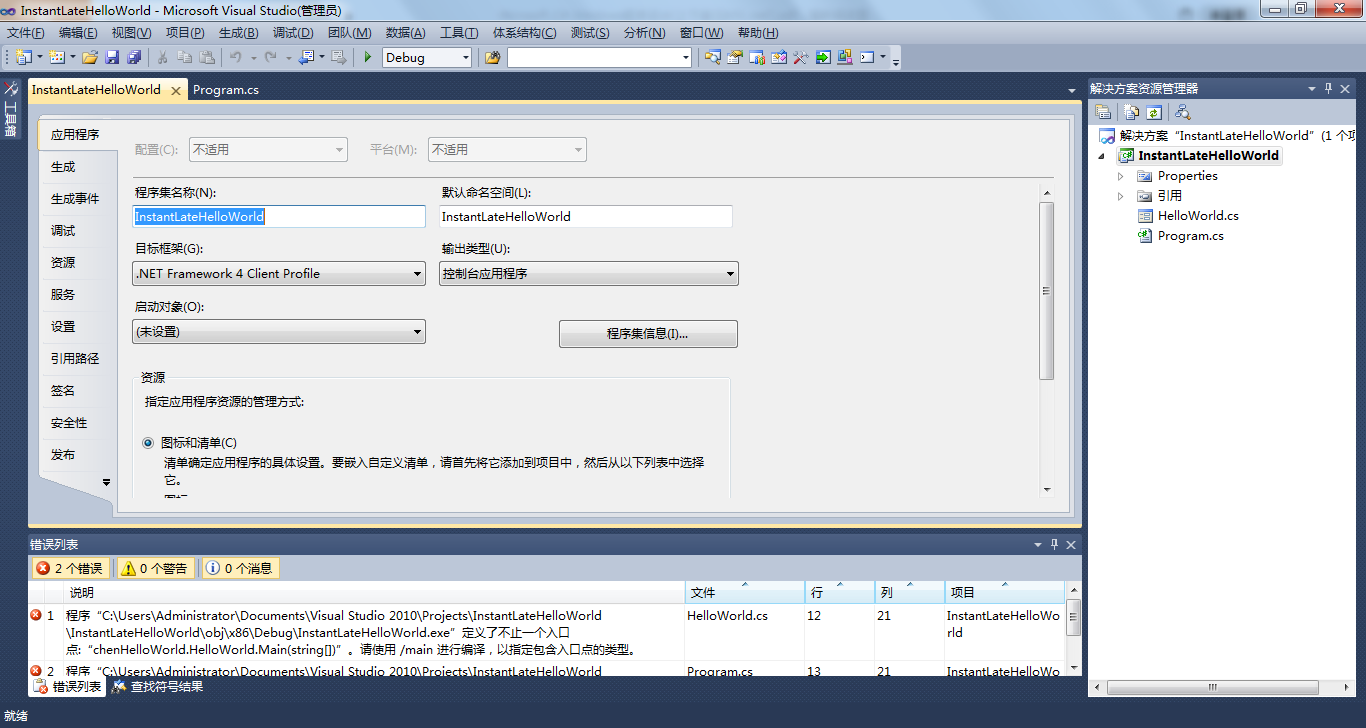
Task: Click the Solution Explorer horizontal scrollbar thumb
Action: pyautogui.click(x=1214, y=688)
